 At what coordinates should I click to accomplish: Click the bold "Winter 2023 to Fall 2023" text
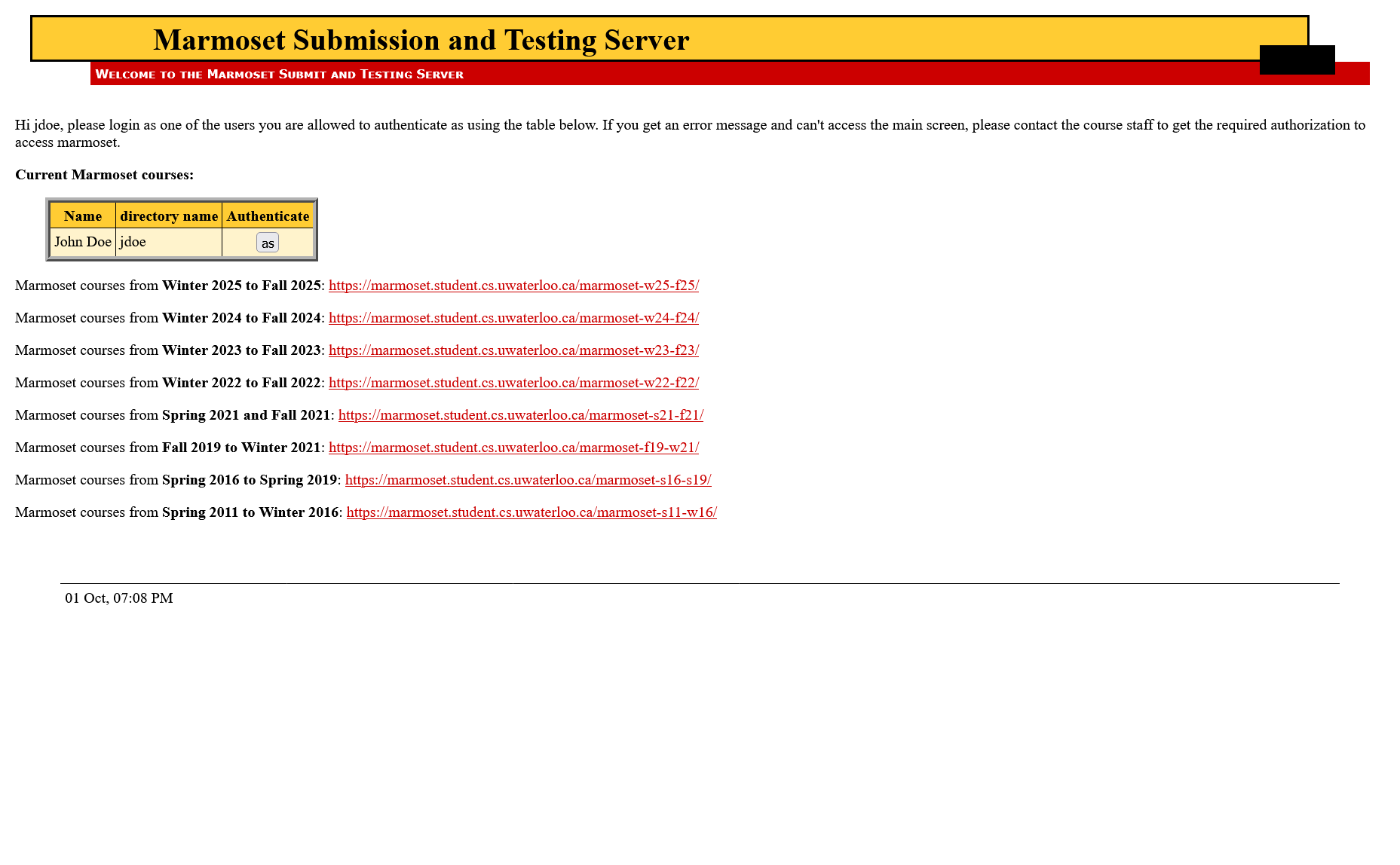[x=241, y=350]
